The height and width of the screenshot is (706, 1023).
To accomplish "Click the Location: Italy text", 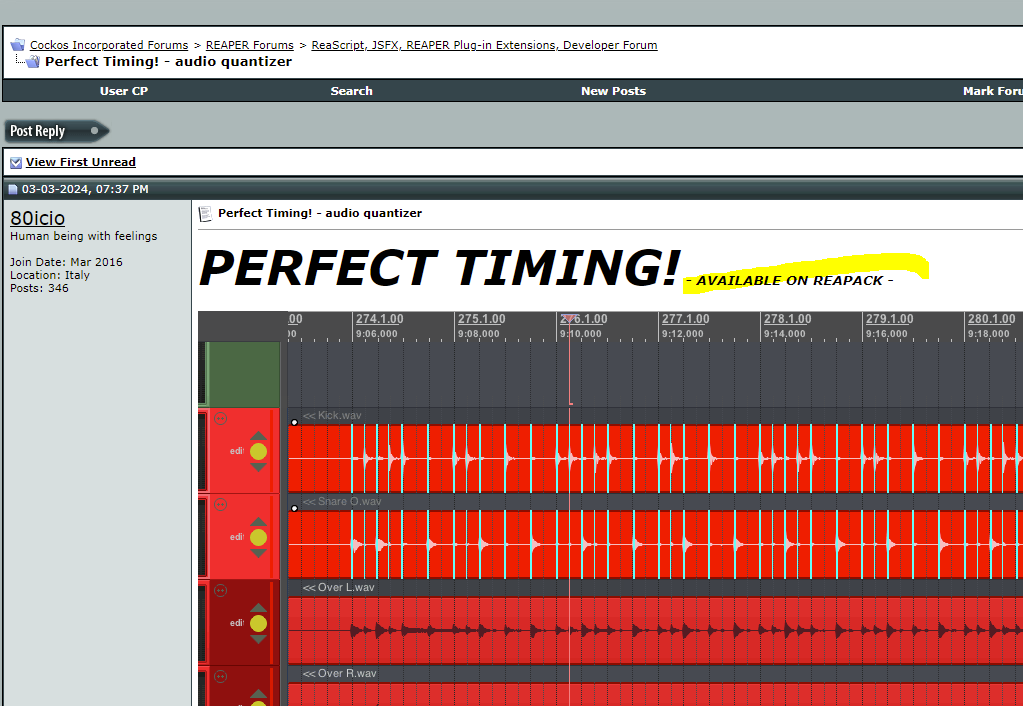I will (x=50, y=275).
